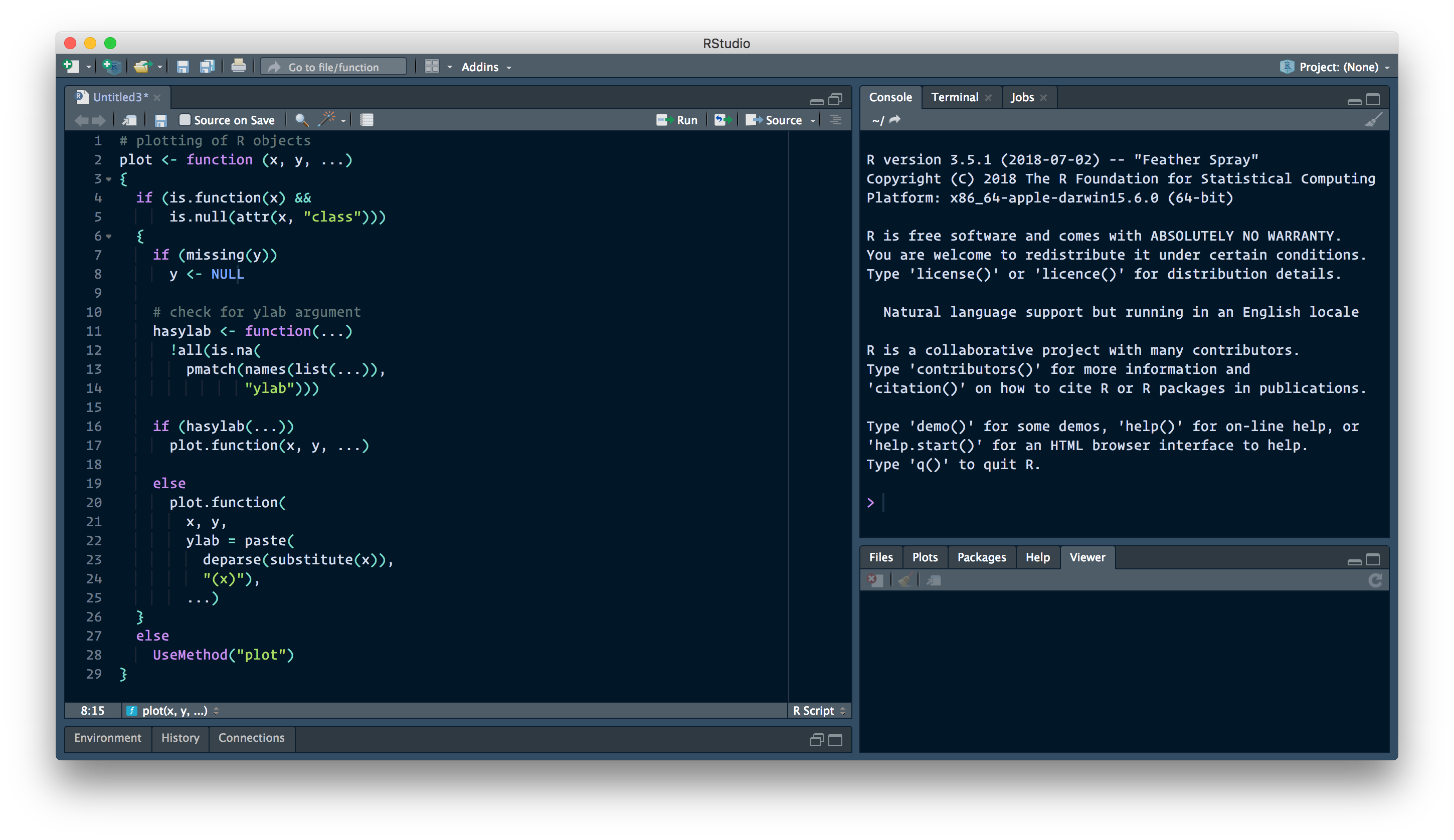Viewport: 1454px width, 840px height.
Task: Click the Create a Project icon
Action: click(x=111, y=66)
